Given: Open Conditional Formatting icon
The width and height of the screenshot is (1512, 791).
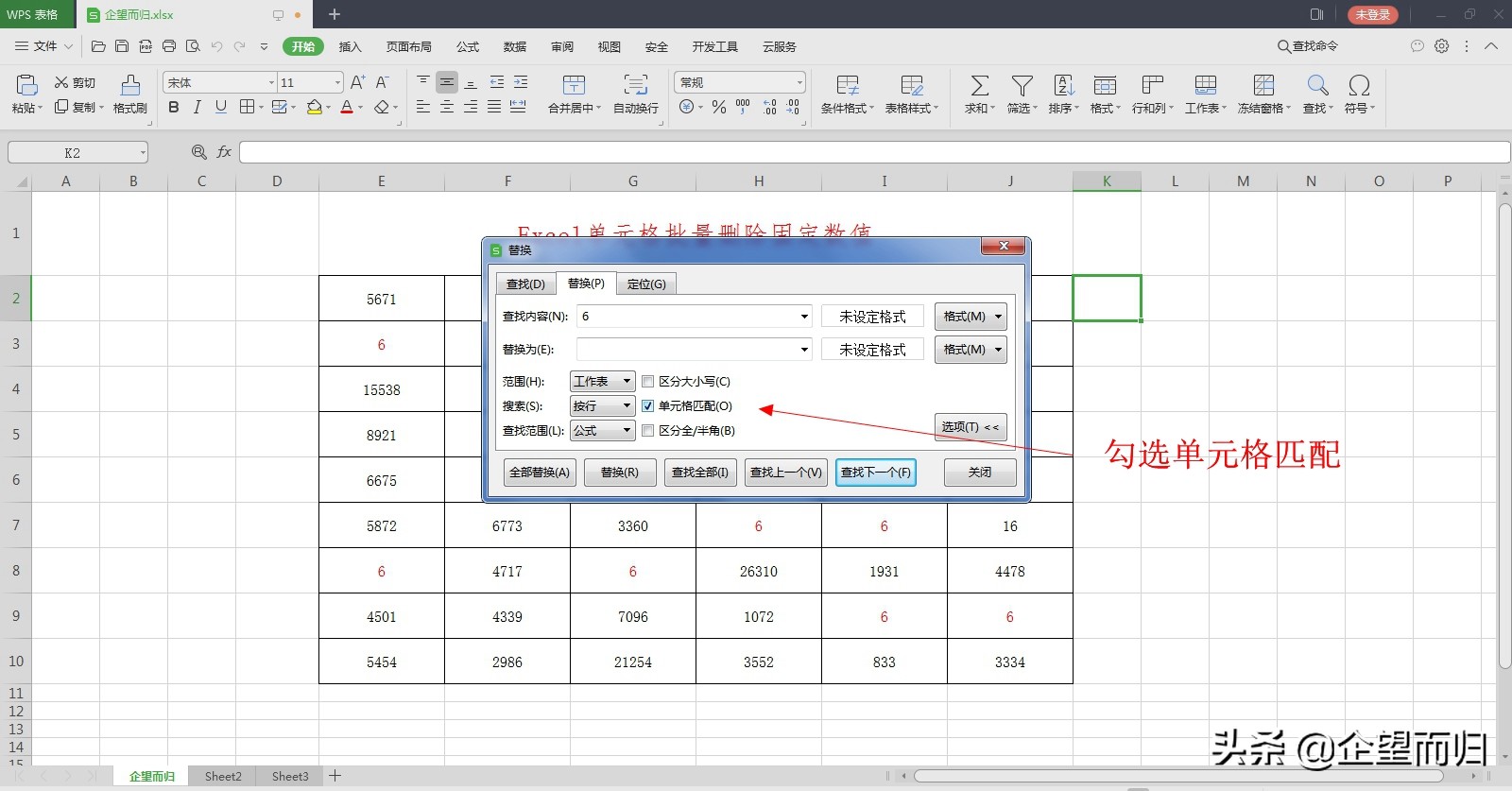Looking at the screenshot, I should pos(848,86).
